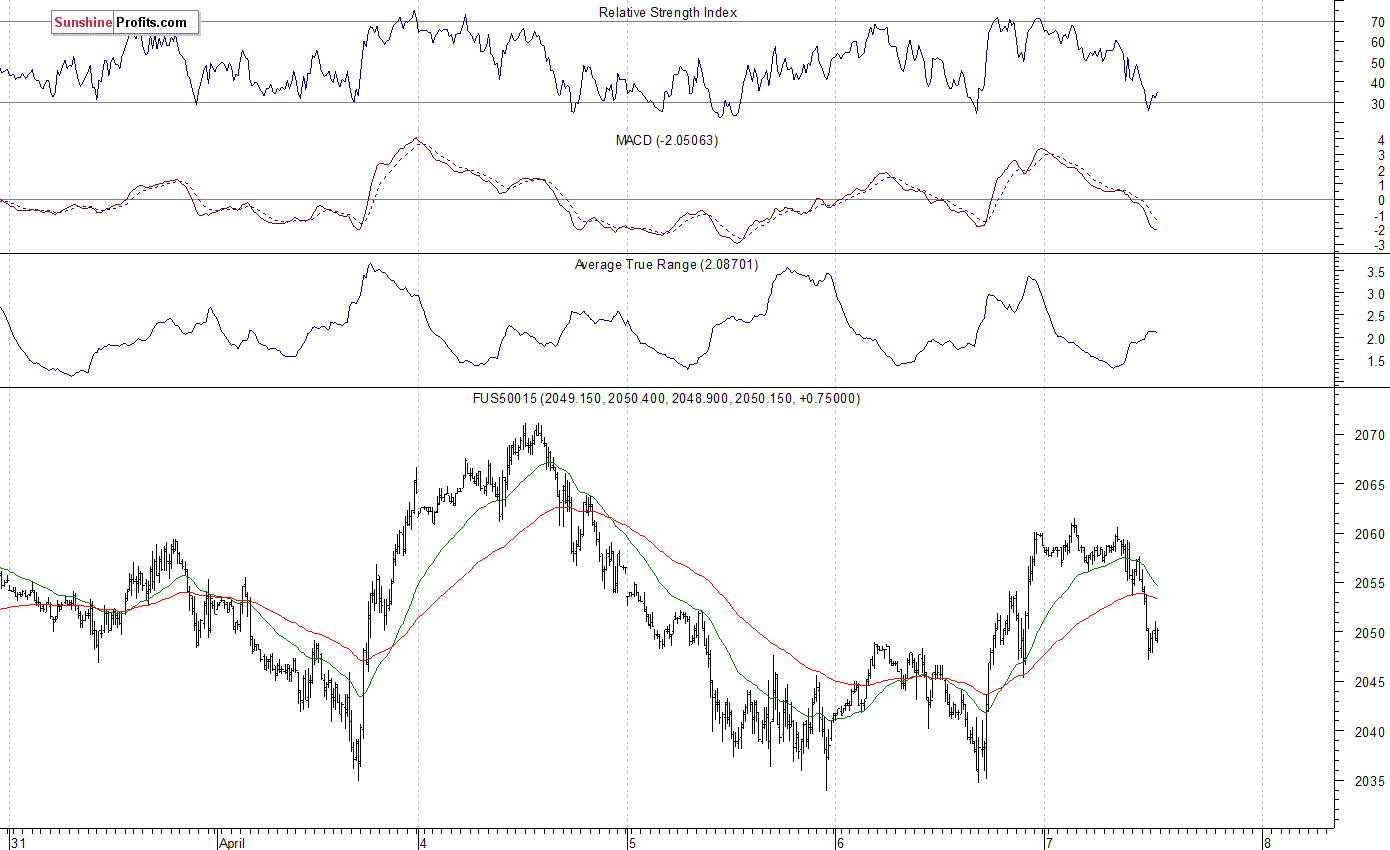
Task: Click the '4' date axis label
Action: pyautogui.click(x=424, y=842)
